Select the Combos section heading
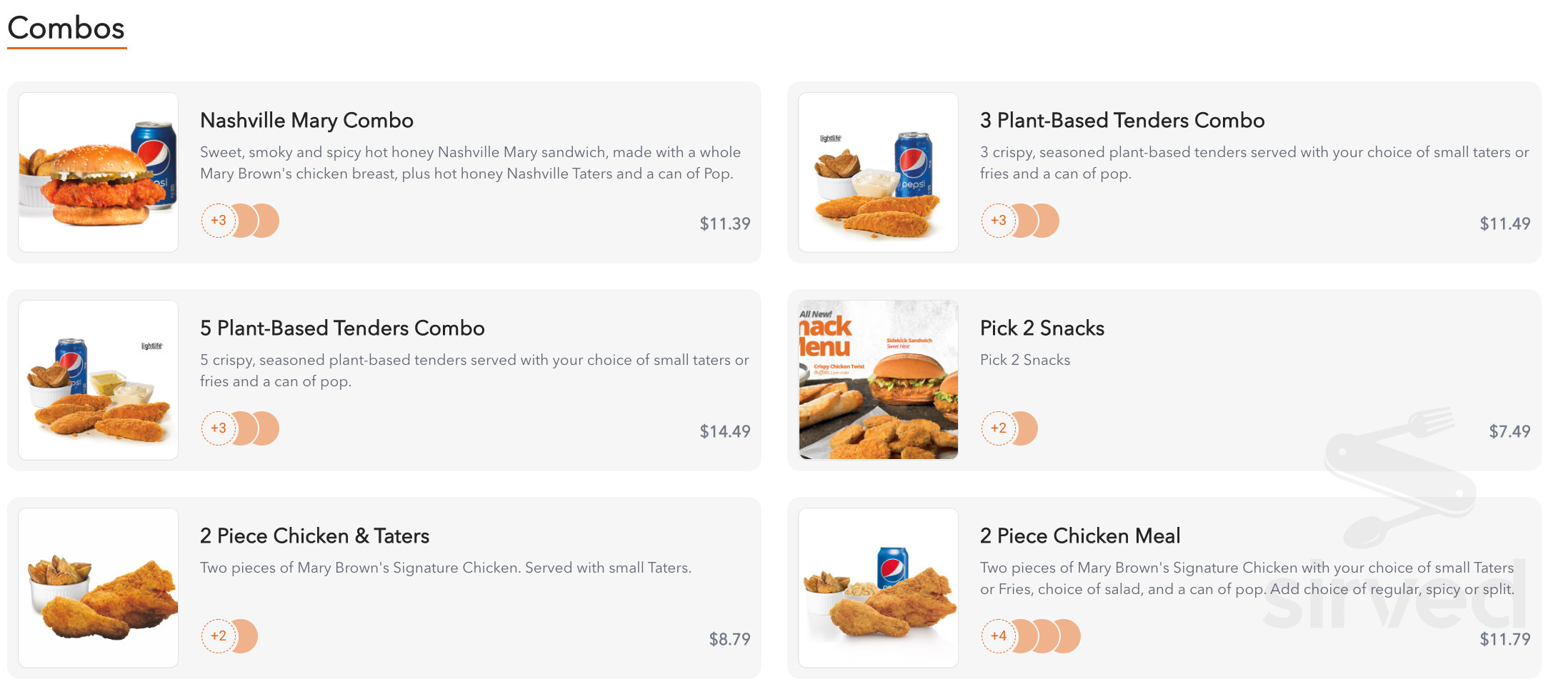Image resolution: width=1568 pixels, height=689 pixels. pos(66,29)
